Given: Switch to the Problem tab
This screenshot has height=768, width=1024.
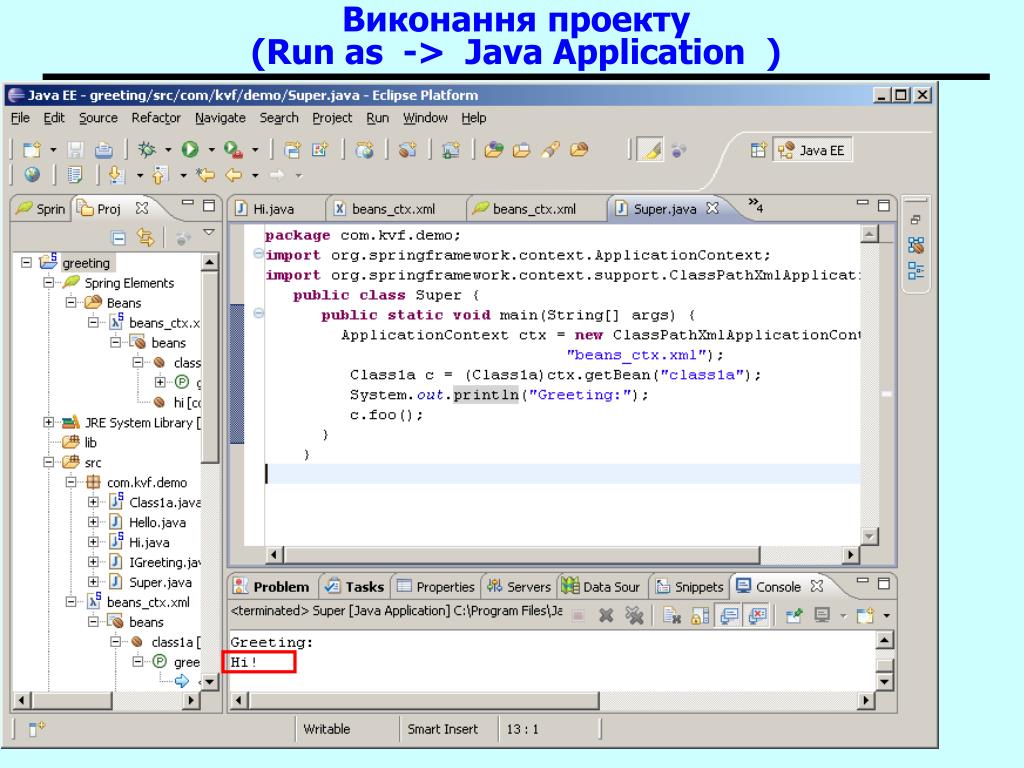Looking at the screenshot, I should click(272, 586).
